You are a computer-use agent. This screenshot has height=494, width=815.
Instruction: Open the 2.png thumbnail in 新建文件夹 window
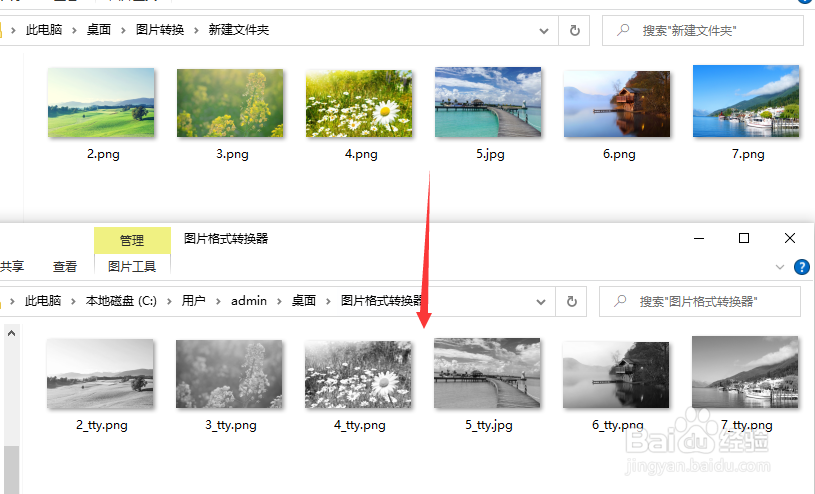coord(101,102)
